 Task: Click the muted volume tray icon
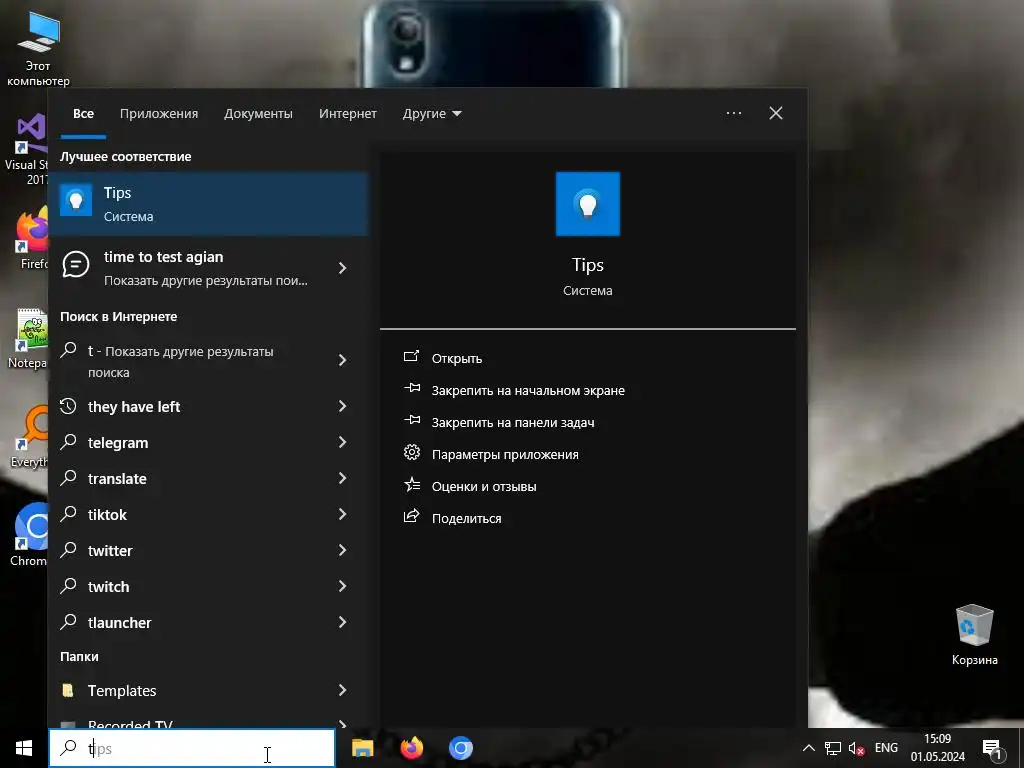(x=856, y=748)
